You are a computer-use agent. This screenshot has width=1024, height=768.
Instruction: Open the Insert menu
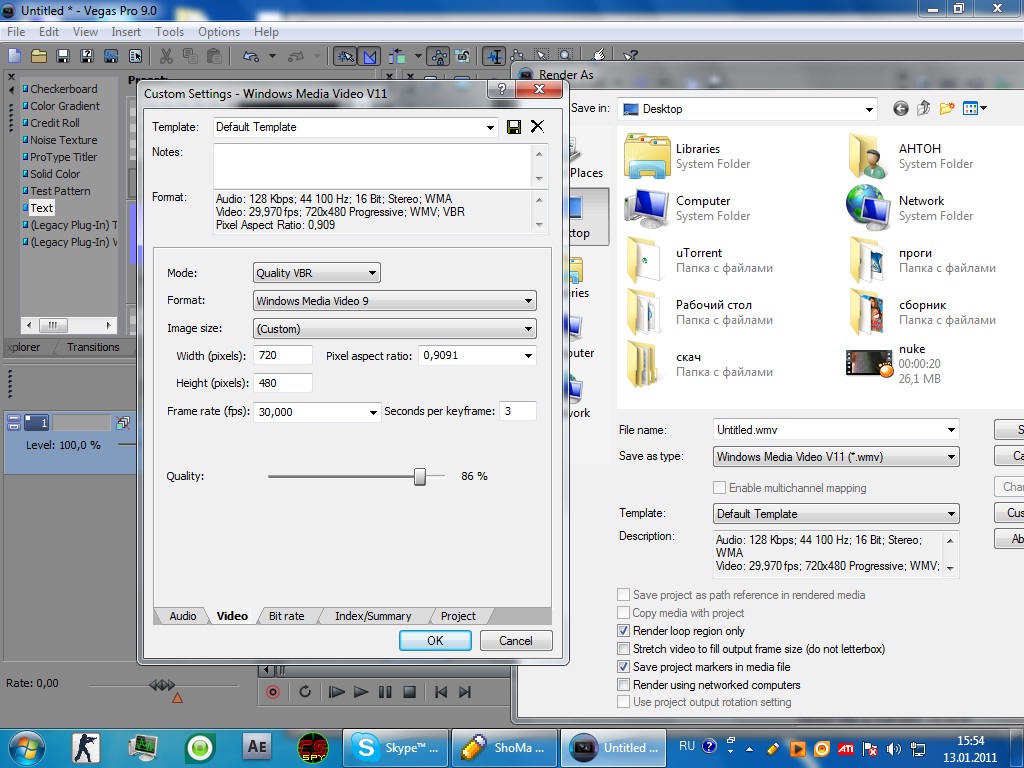[x=125, y=31]
